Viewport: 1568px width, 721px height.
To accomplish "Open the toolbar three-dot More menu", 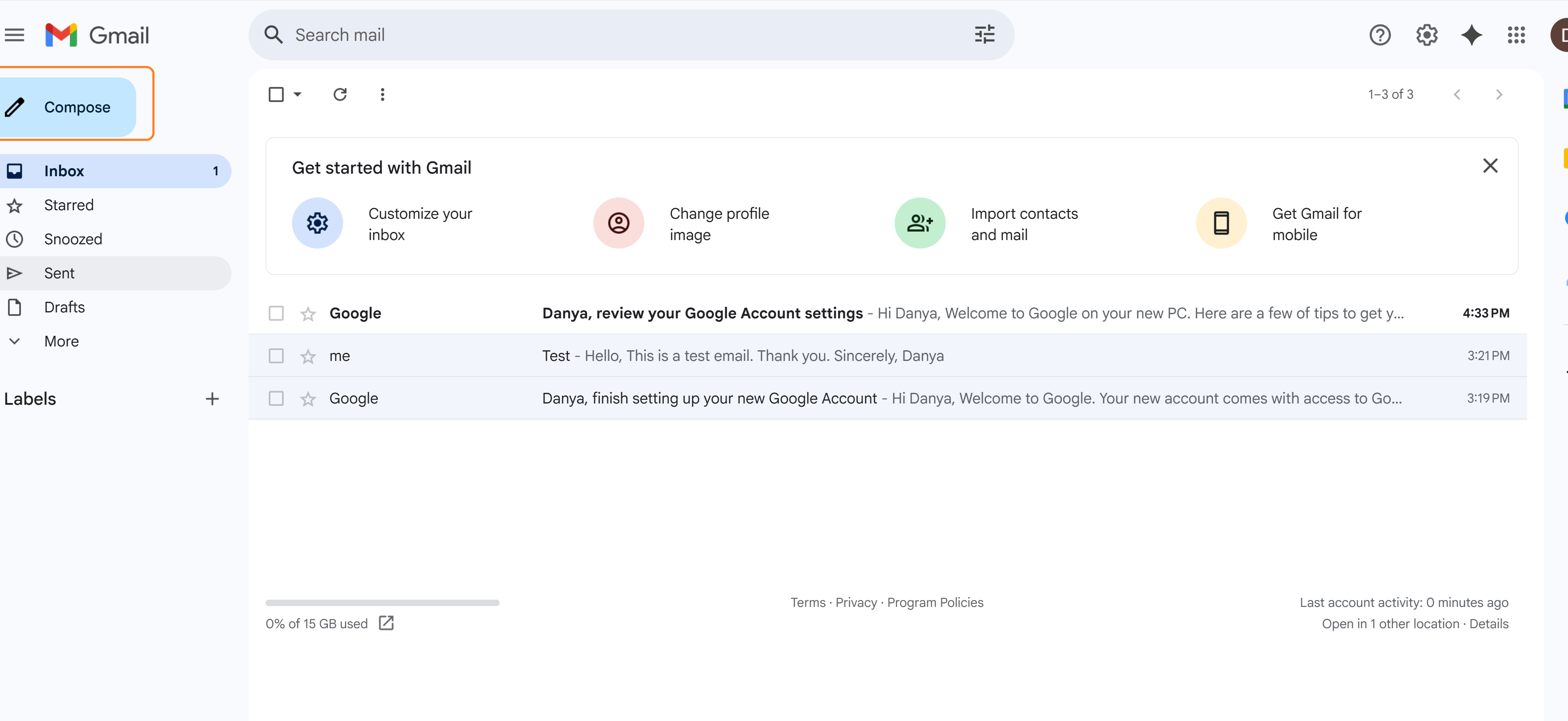I will (382, 94).
